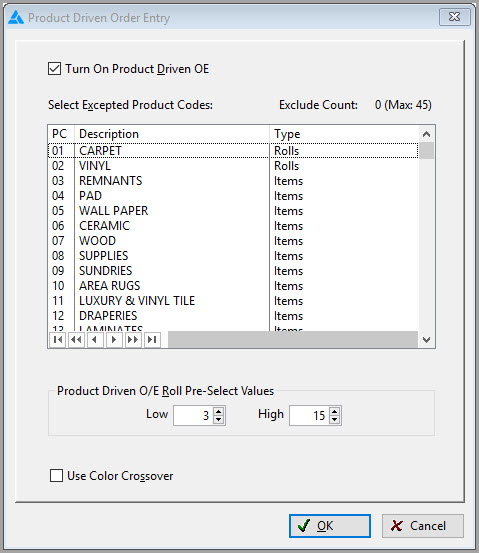Uncheck Turn On Product Driven OE
The image size is (479, 553).
click(54, 68)
